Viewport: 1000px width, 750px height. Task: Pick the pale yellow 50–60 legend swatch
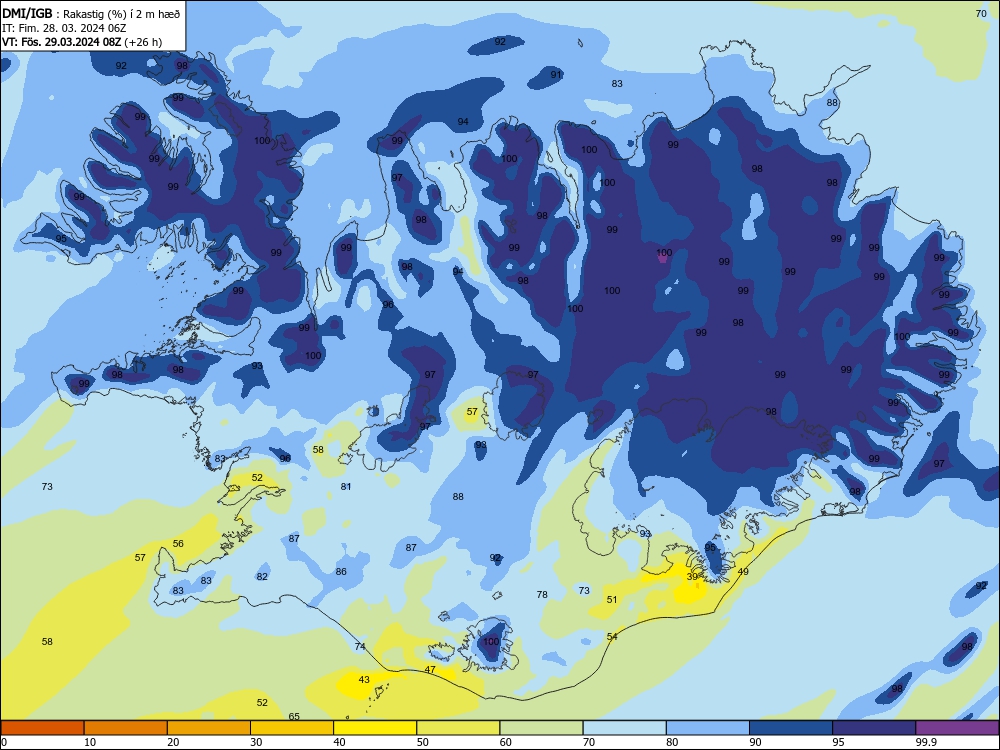point(458,728)
